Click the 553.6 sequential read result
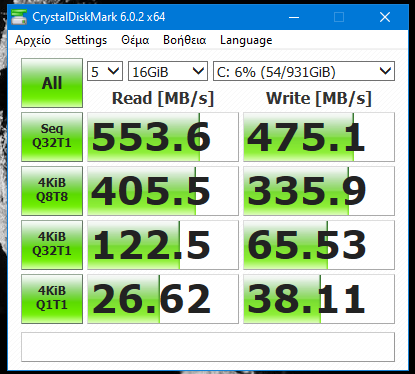Viewport: 415px width, 374px height. (163, 137)
